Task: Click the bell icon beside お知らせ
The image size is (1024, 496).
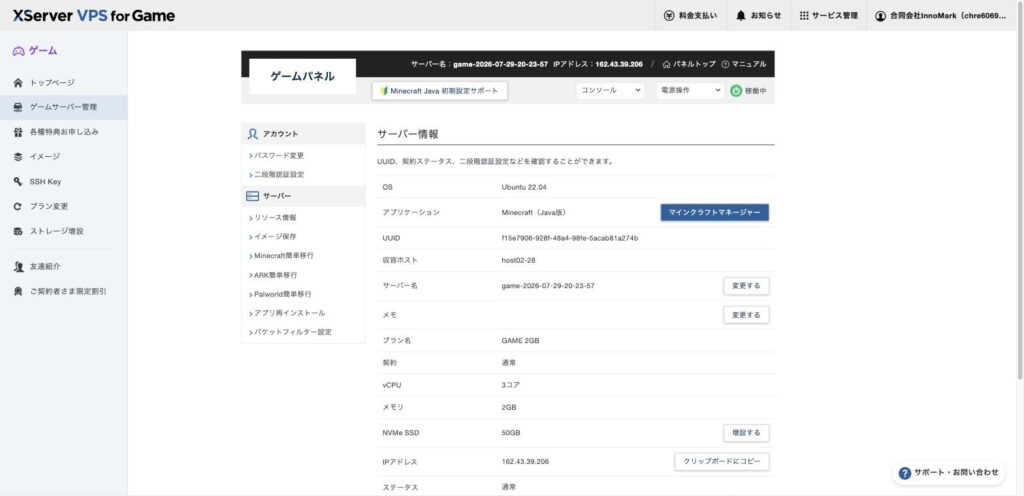Action: point(741,16)
